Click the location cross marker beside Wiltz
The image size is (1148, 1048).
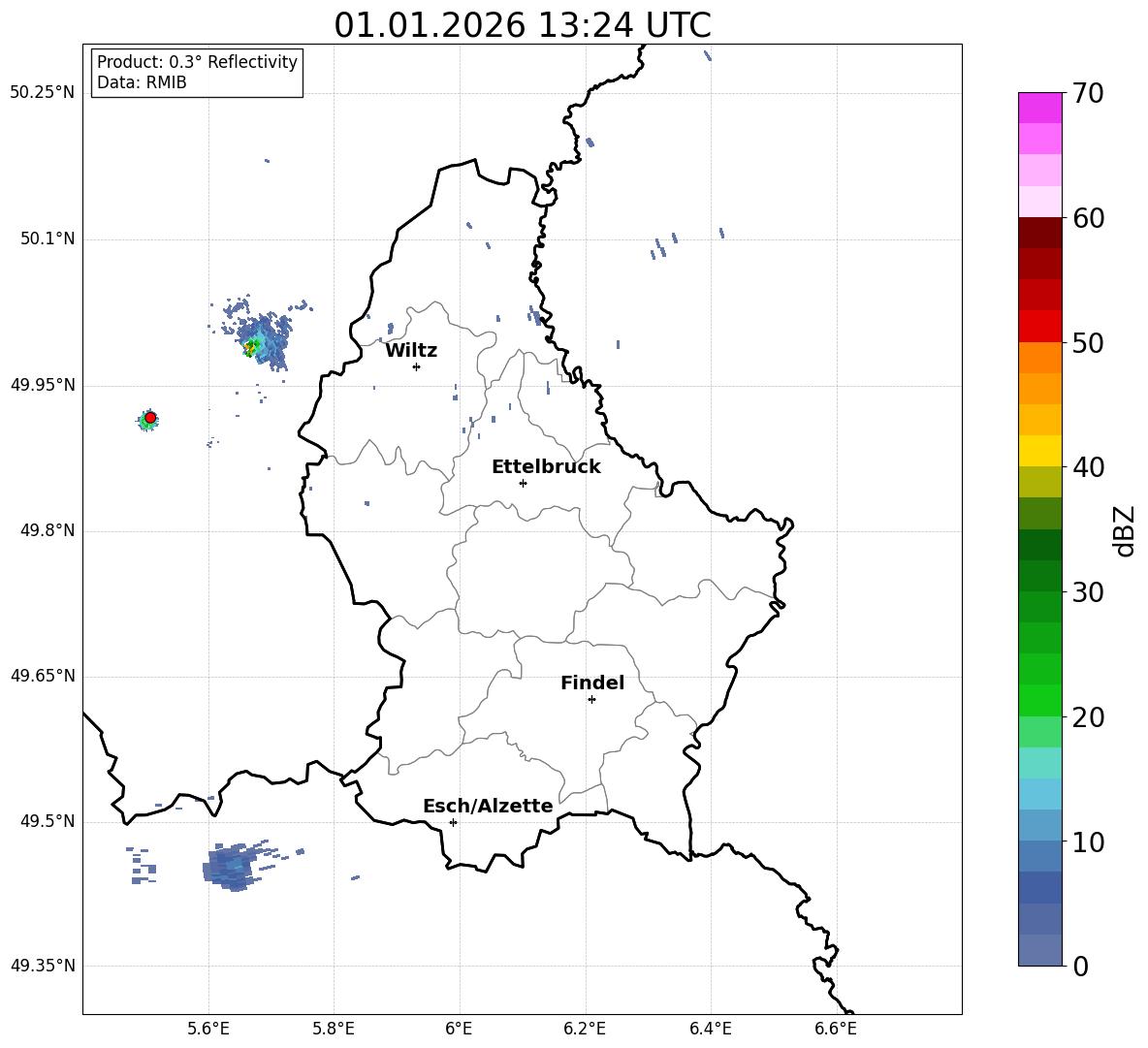tap(417, 366)
